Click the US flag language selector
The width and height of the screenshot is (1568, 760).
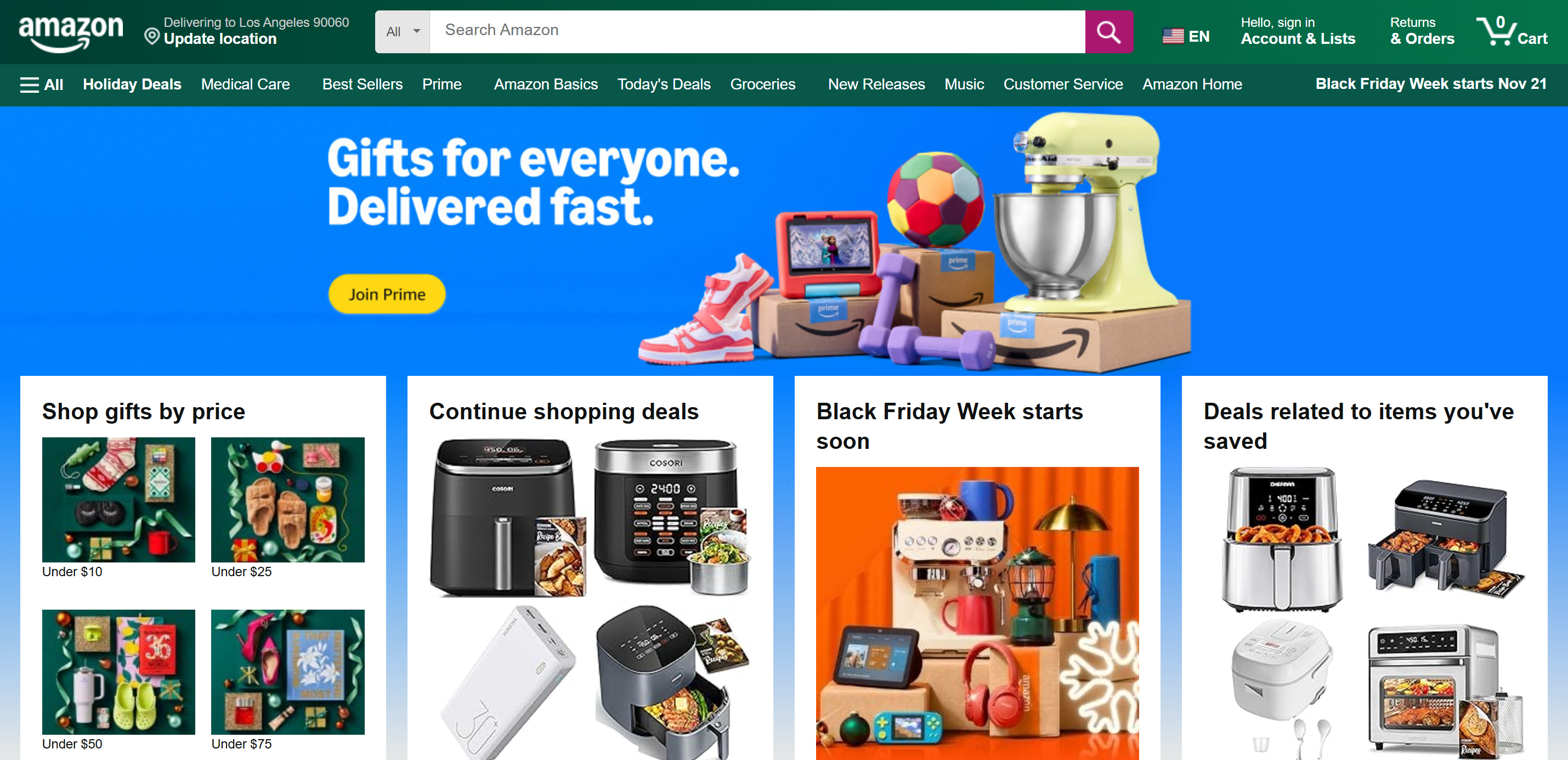(x=1185, y=36)
